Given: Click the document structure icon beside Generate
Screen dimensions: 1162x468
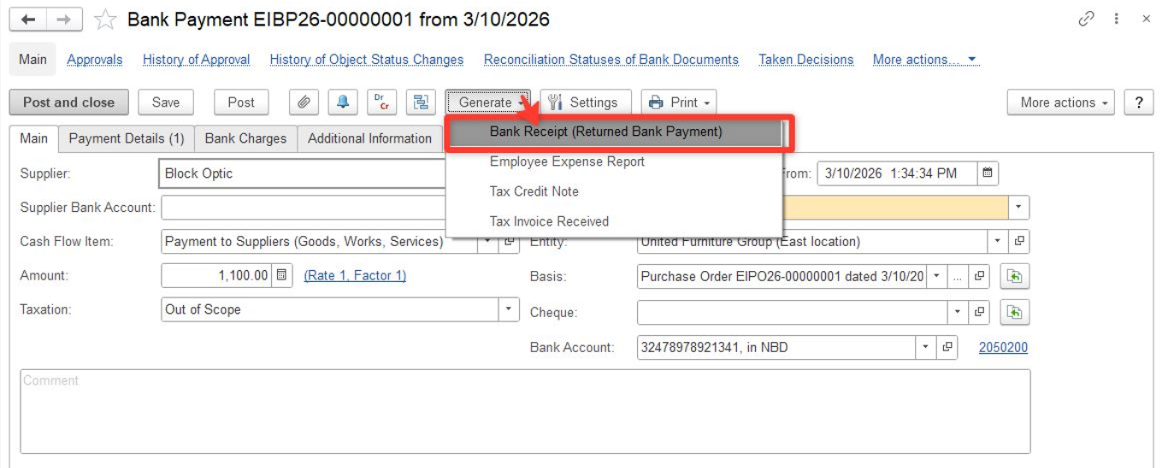Looking at the screenshot, I should pyautogui.click(x=421, y=102).
